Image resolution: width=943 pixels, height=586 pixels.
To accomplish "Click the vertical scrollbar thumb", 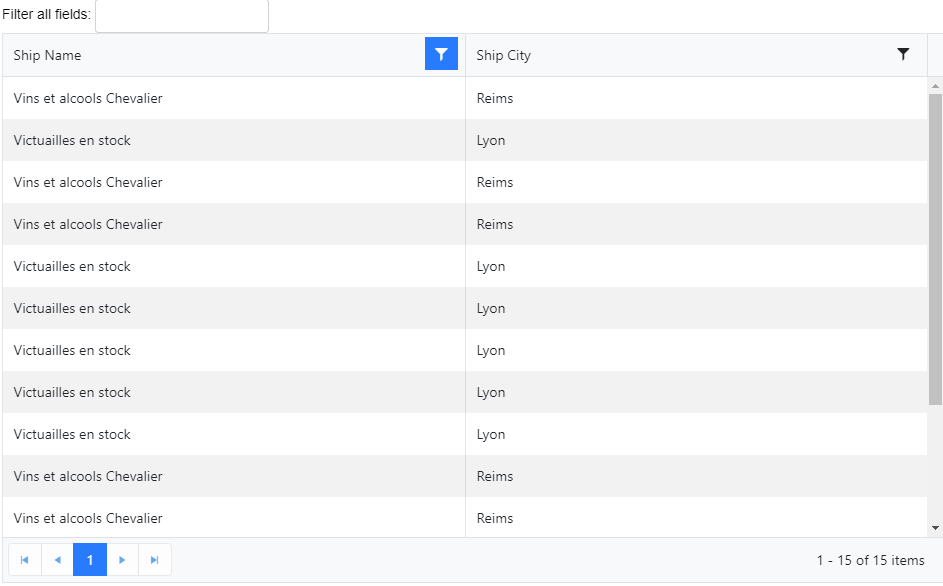I will click(x=935, y=248).
